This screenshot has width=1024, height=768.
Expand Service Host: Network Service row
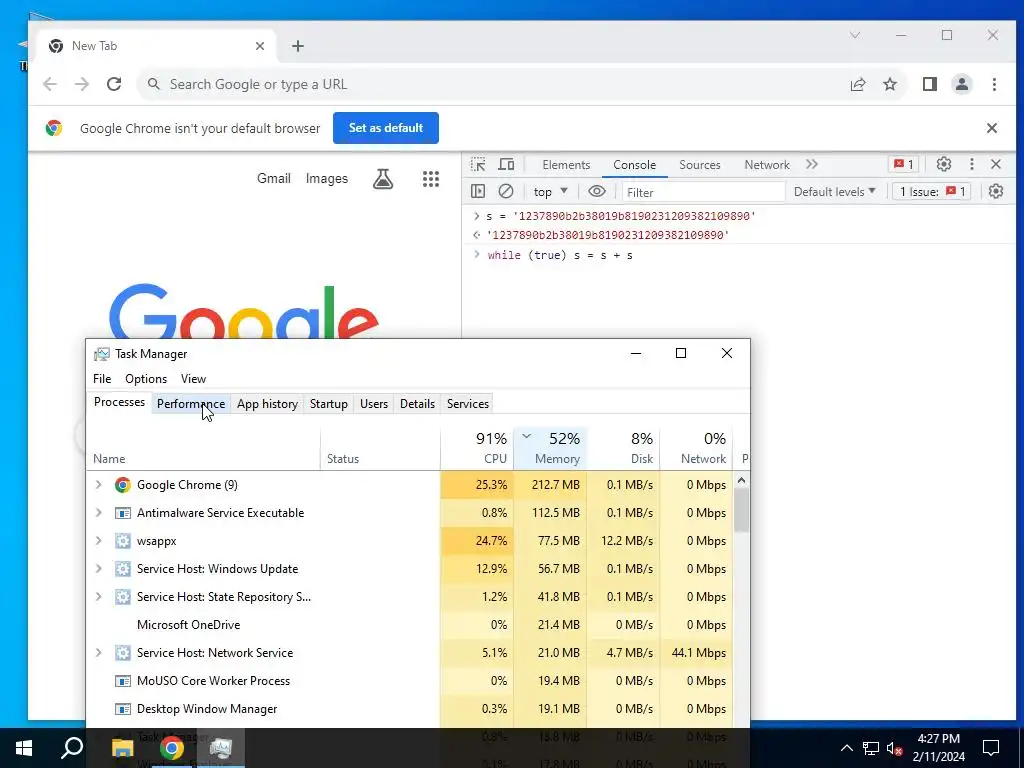click(x=99, y=652)
